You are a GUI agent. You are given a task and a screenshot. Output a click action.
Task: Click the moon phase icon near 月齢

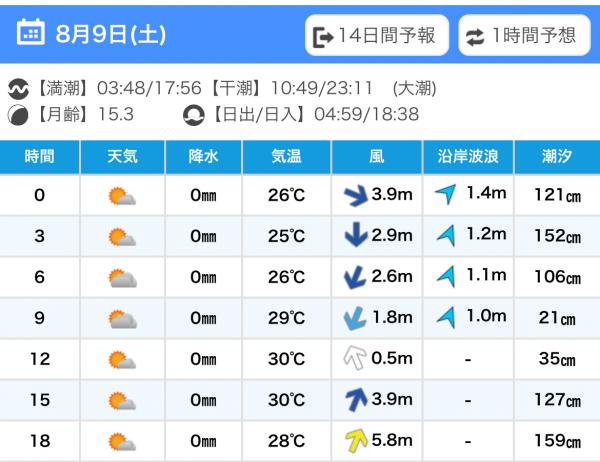point(18,115)
